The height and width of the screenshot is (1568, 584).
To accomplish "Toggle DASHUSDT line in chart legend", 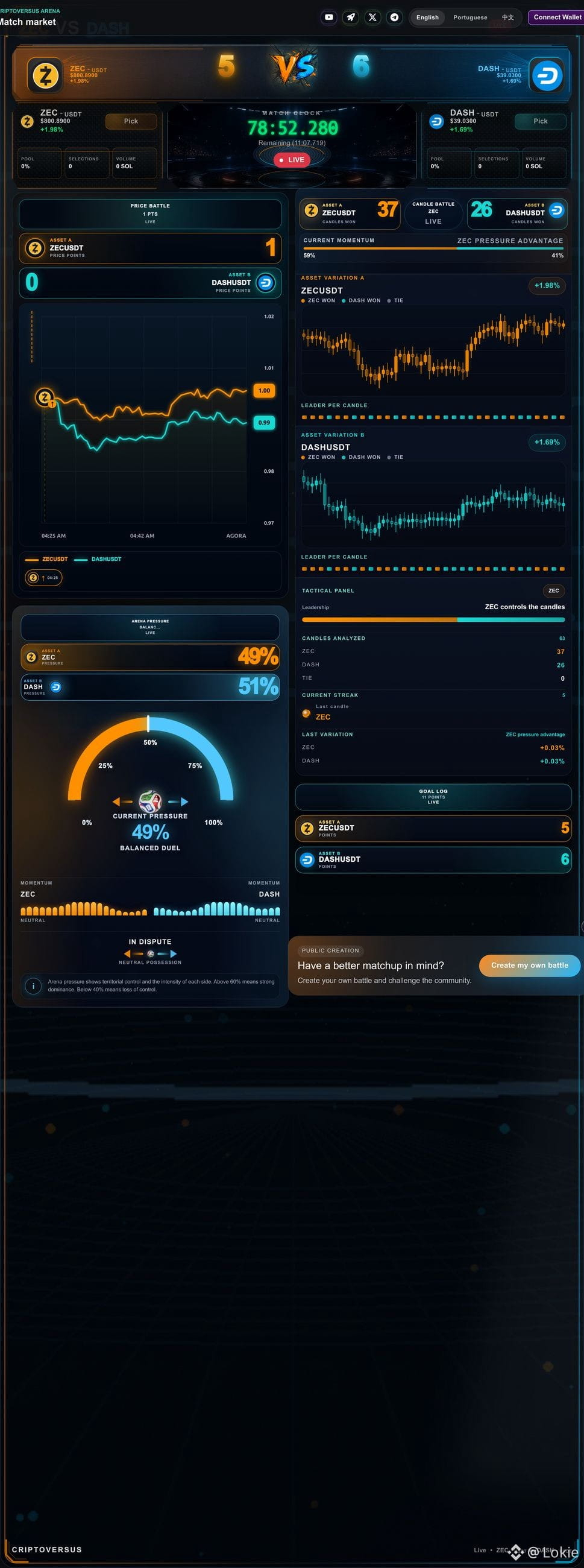I will 98,559.
